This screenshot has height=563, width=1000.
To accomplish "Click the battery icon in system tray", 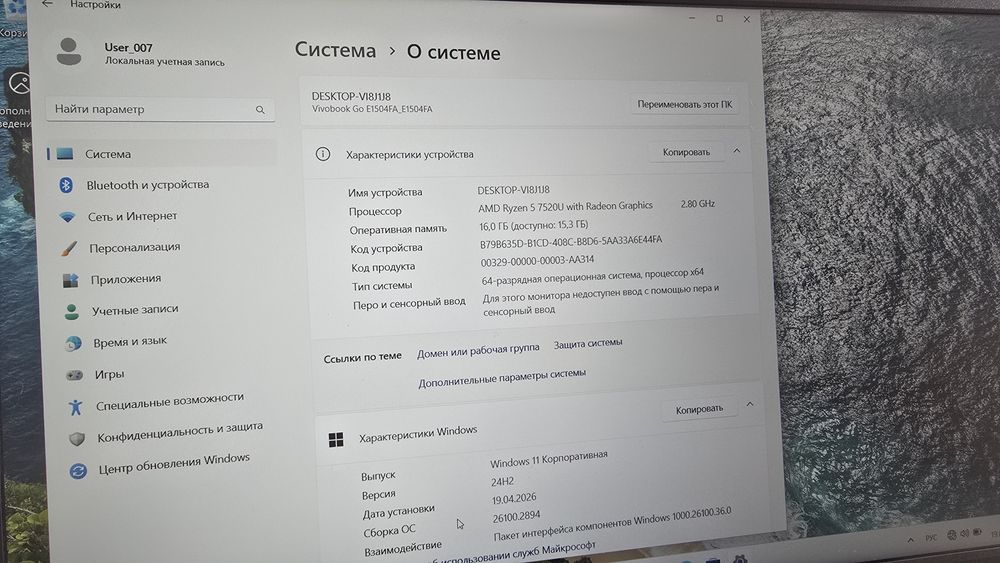I will (x=977, y=532).
